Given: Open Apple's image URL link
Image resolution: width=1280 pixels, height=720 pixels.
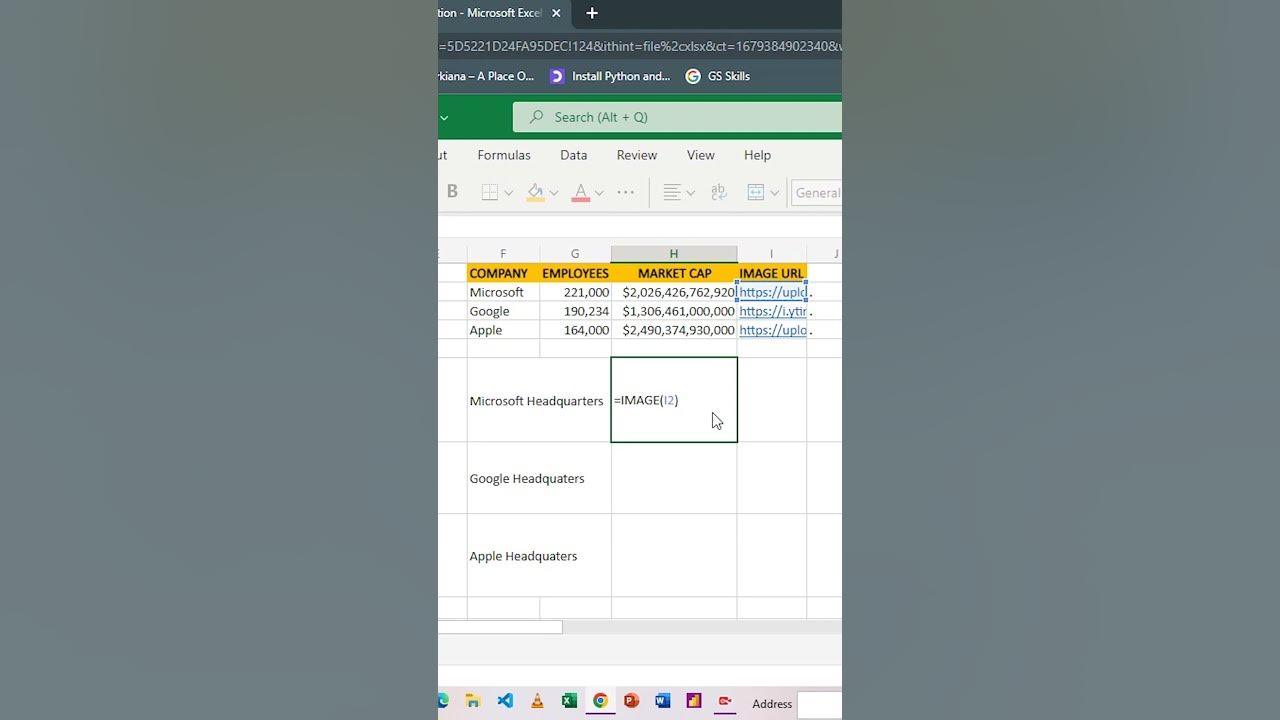Looking at the screenshot, I should click(x=772, y=330).
